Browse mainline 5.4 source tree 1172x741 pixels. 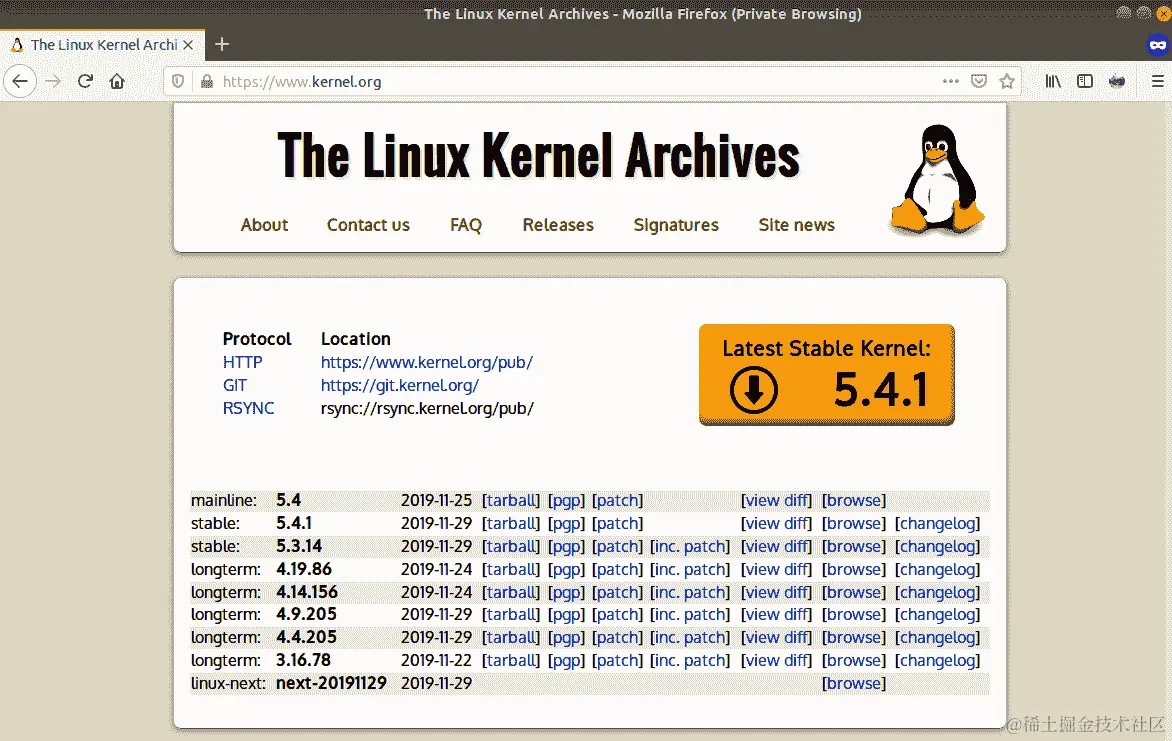click(x=854, y=501)
